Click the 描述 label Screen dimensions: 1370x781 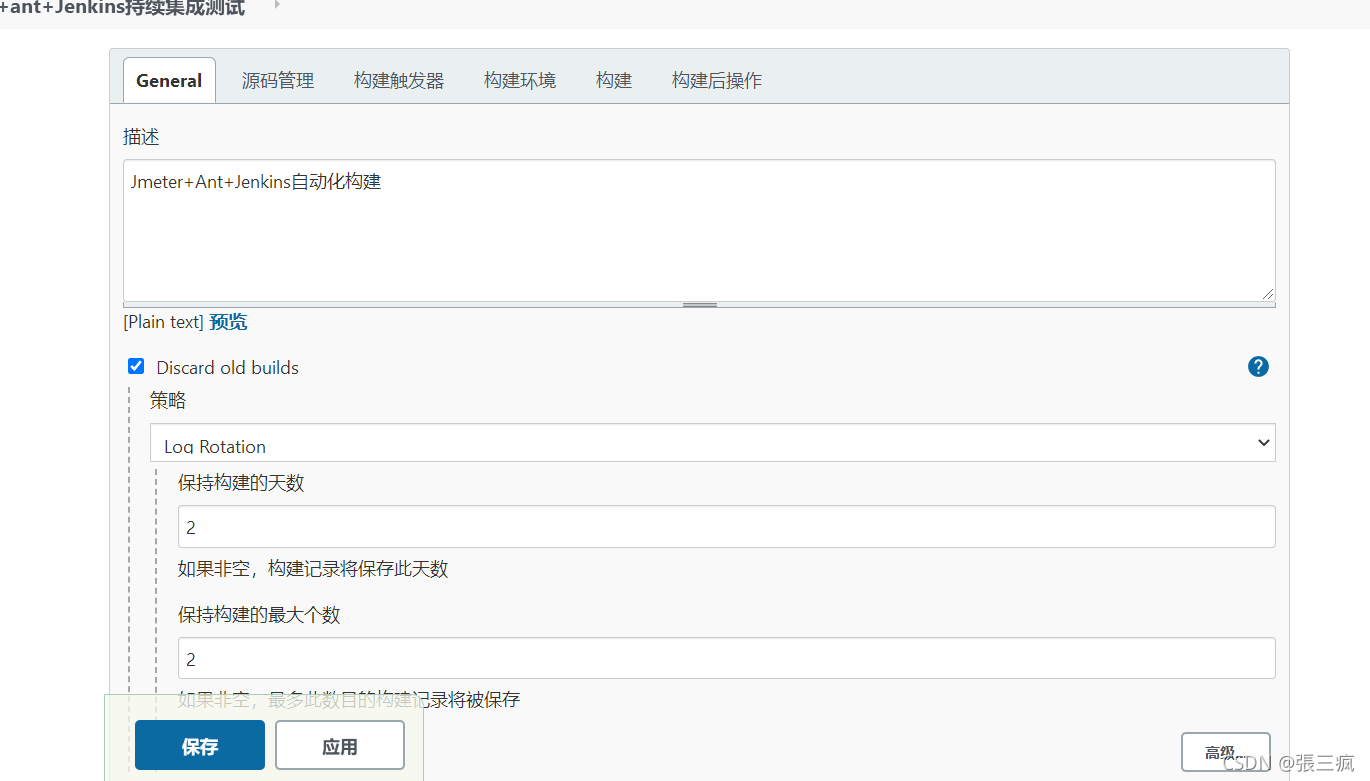[x=141, y=137]
